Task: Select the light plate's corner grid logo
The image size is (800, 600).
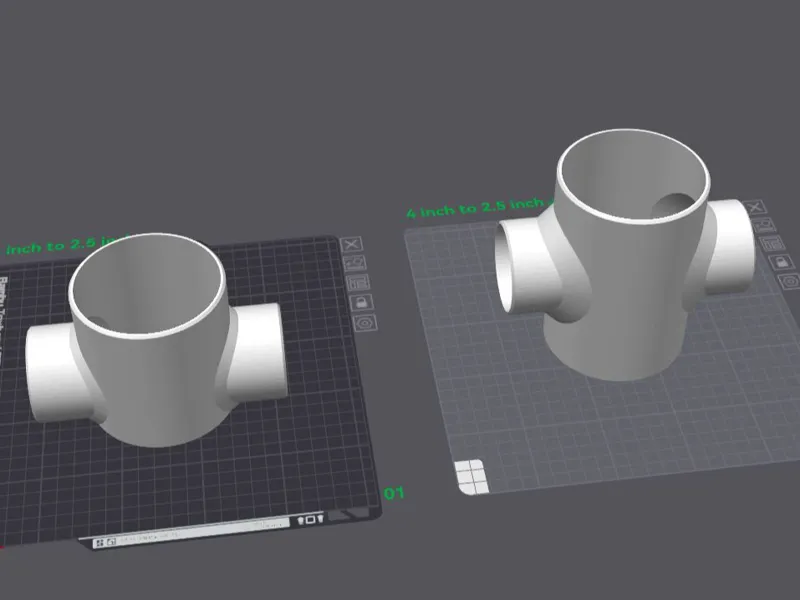Action: [471, 477]
